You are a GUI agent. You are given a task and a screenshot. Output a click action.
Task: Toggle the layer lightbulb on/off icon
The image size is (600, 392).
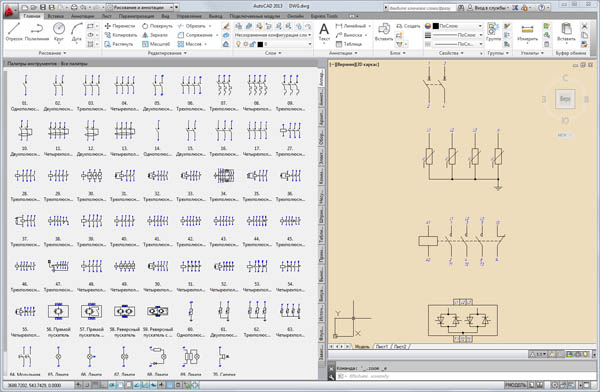(239, 44)
